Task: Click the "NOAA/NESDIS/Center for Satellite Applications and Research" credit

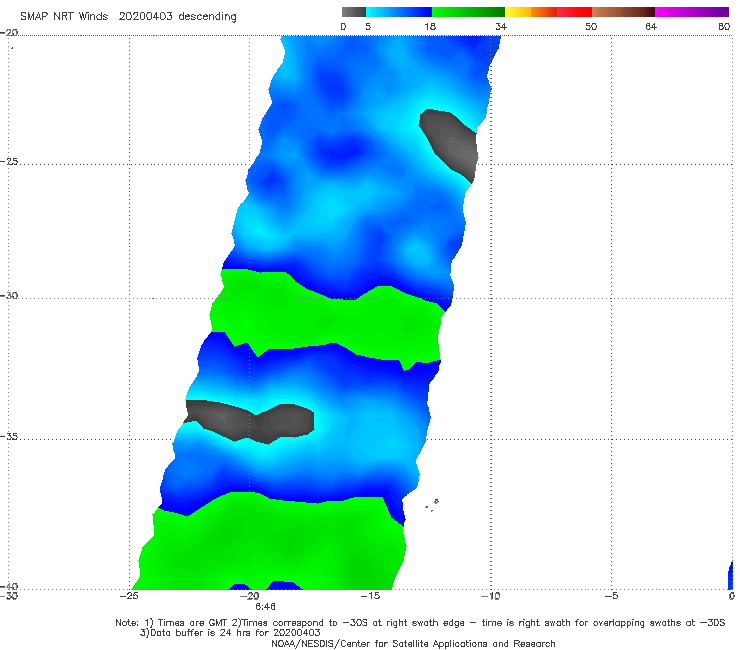Action: [x=413, y=644]
